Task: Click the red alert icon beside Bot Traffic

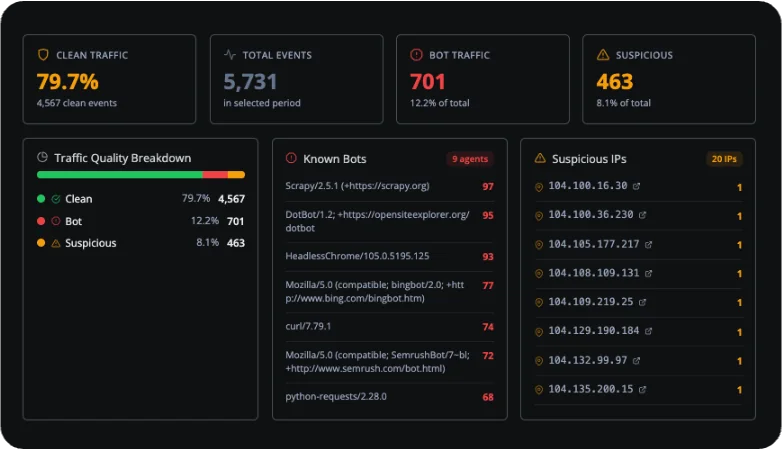Action: [x=416, y=54]
